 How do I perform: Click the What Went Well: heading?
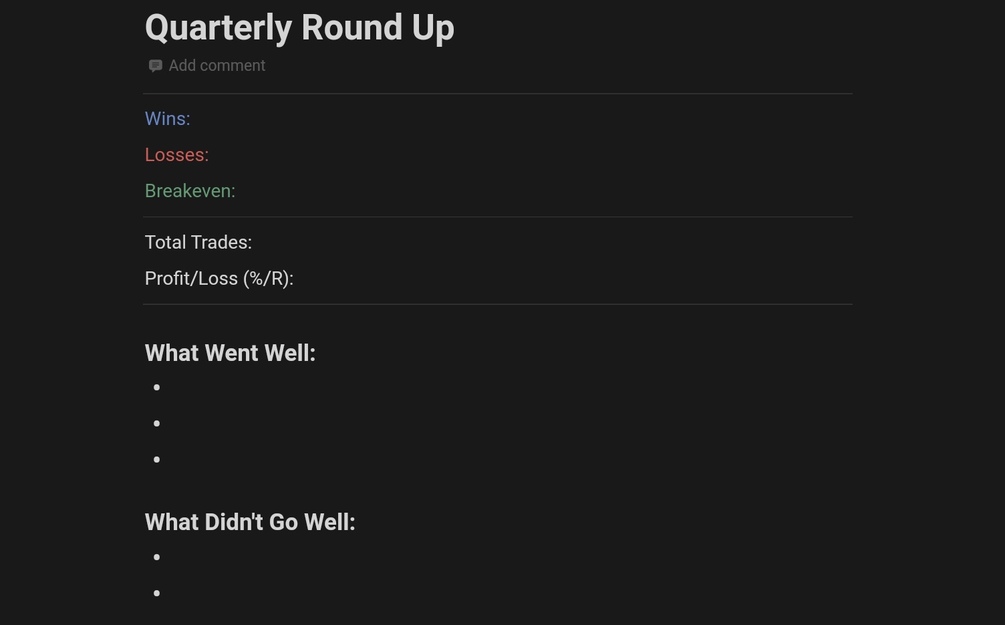[230, 353]
